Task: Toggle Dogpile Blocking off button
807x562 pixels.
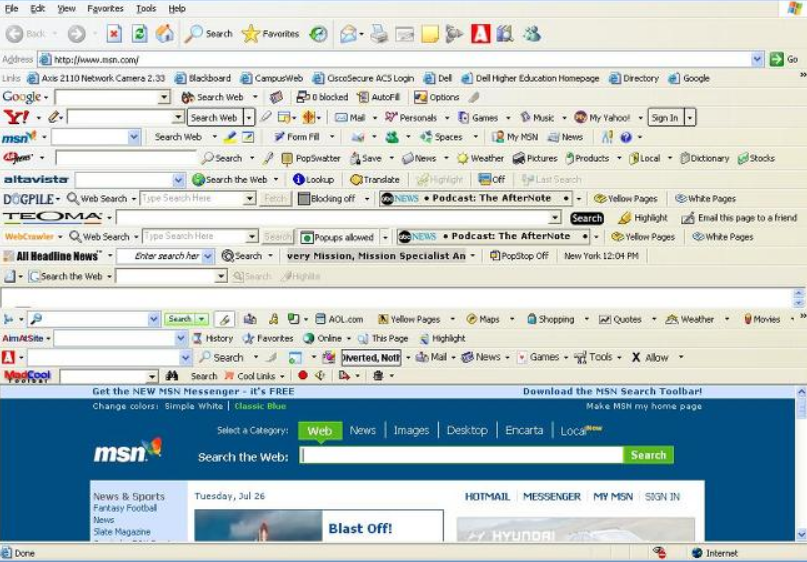Action: click(x=327, y=199)
